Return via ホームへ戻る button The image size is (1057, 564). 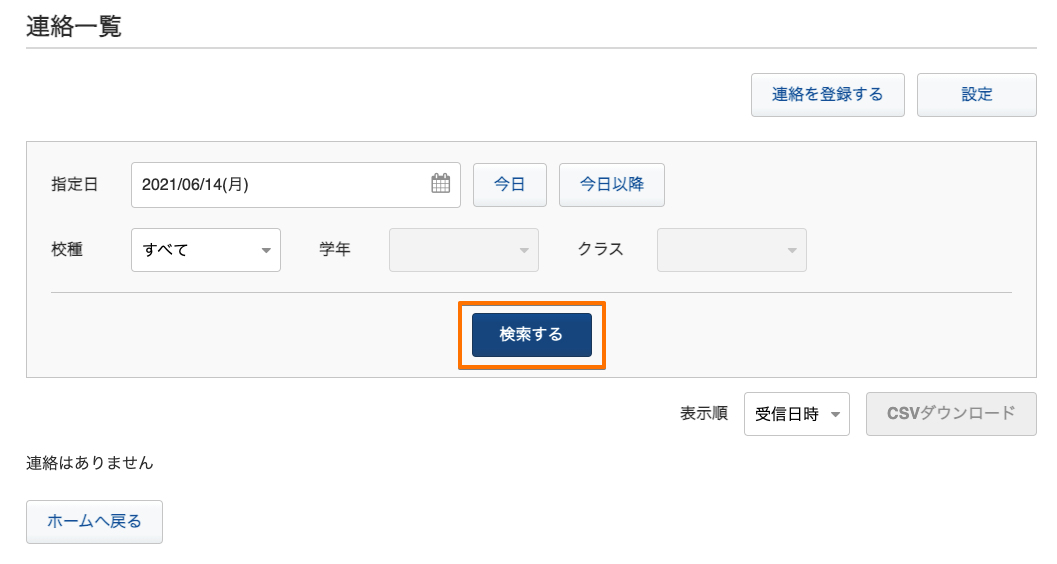point(94,522)
